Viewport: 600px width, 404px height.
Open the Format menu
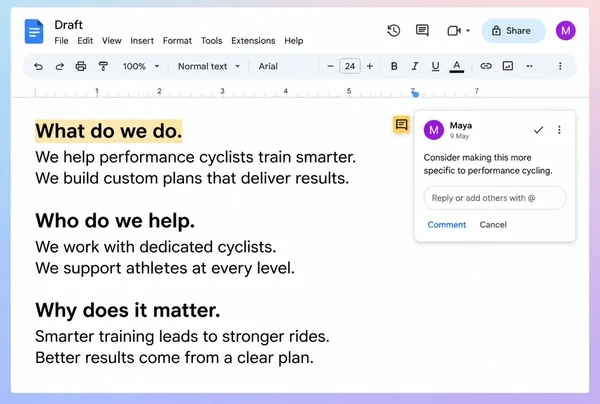click(177, 41)
